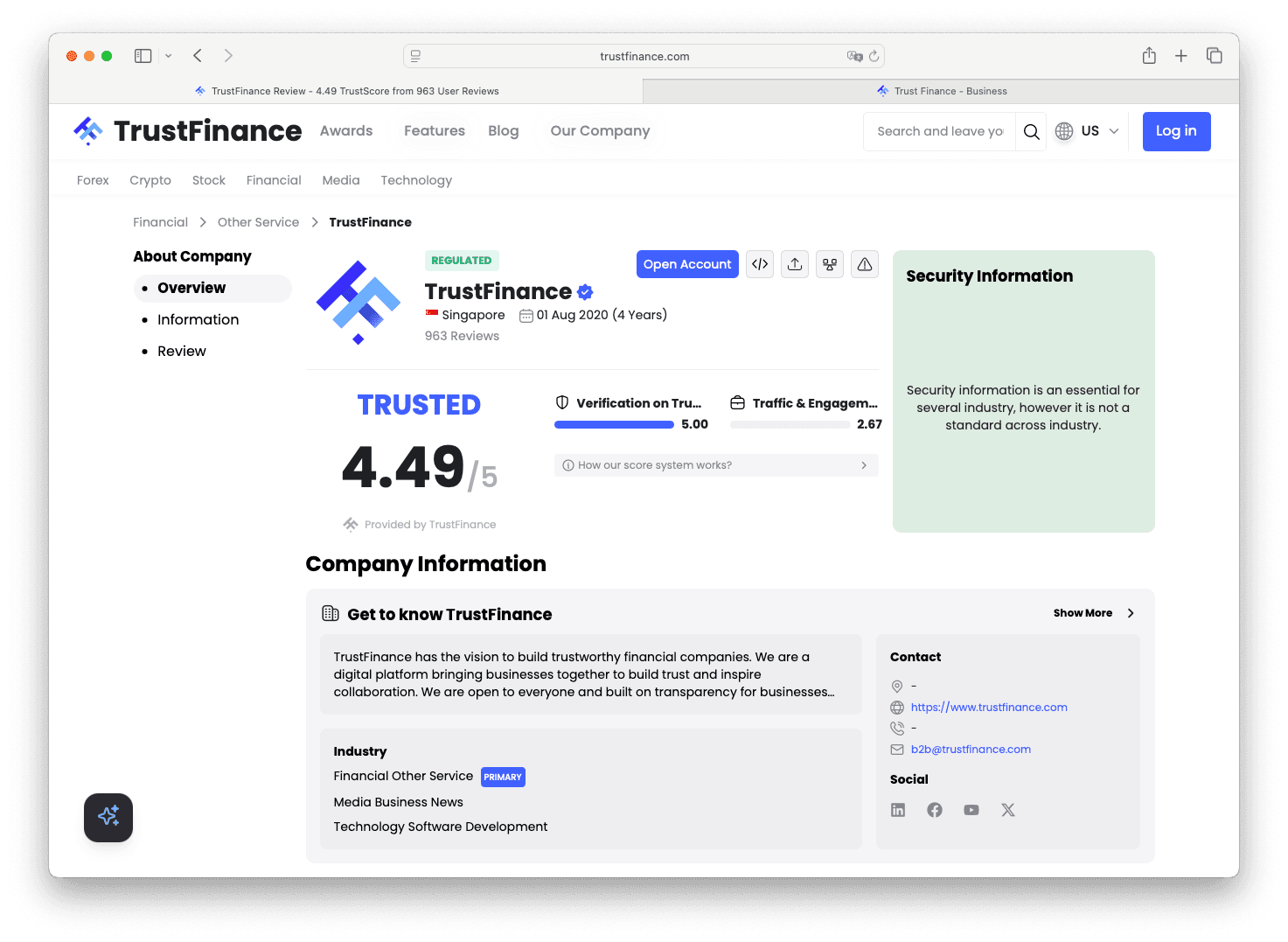Open the Awards menu

(346, 131)
